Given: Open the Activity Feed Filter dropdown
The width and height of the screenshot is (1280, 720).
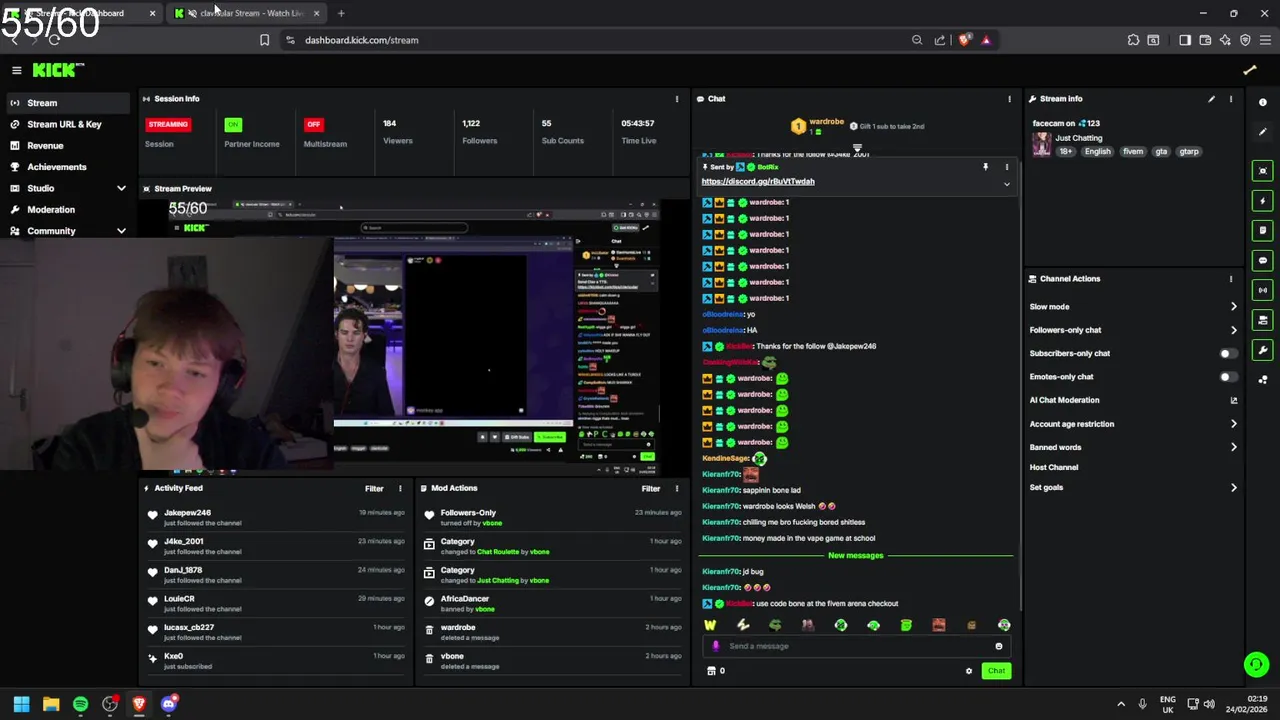Looking at the screenshot, I should pos(374,488).
